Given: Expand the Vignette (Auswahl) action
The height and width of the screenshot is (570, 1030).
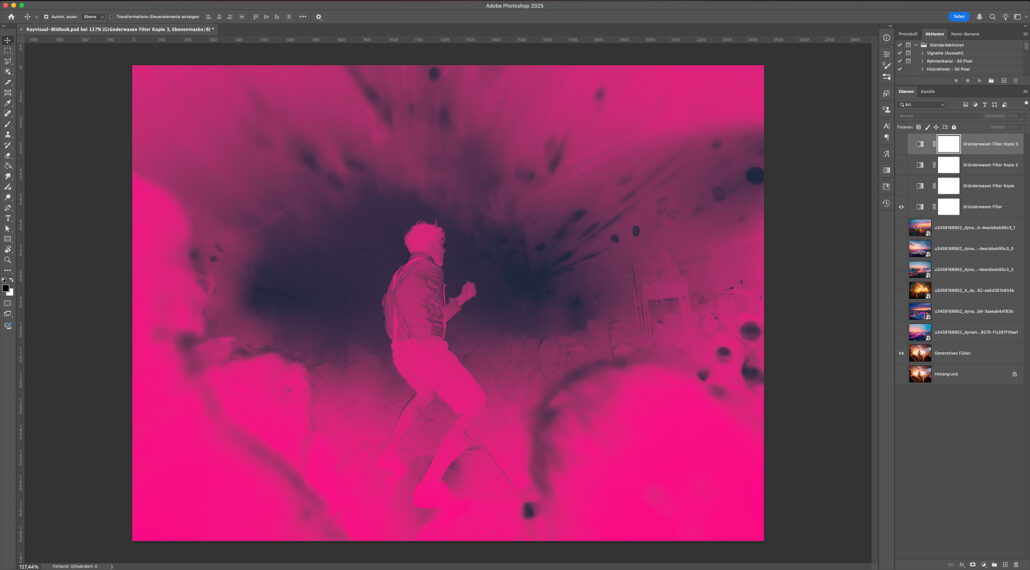Looking at the screenshot, I should [922, 53].
